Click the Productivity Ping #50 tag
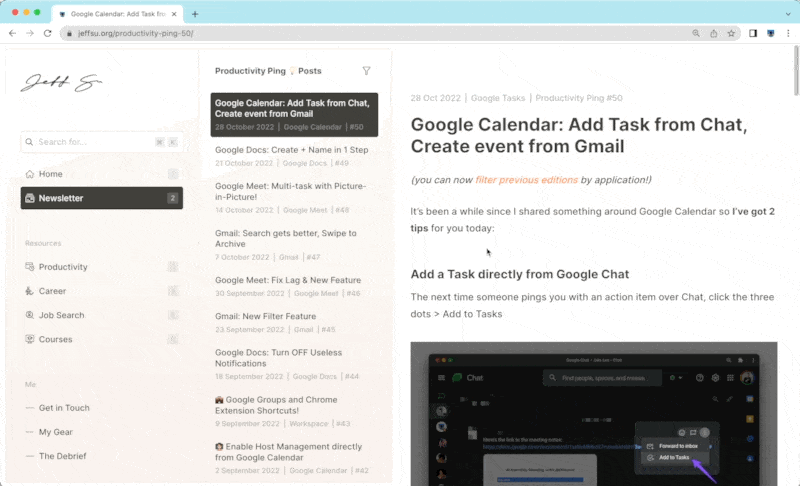This screenshot has width=800, height=486. (x=579, y=98)
